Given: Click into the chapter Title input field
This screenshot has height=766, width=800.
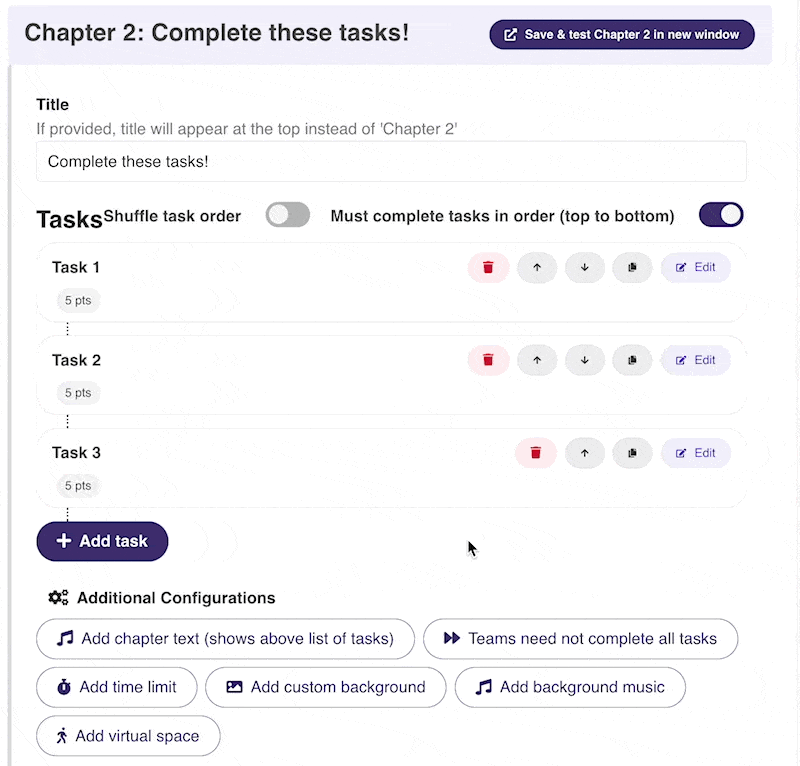Looking at the screenshot, I should point(391,162).
